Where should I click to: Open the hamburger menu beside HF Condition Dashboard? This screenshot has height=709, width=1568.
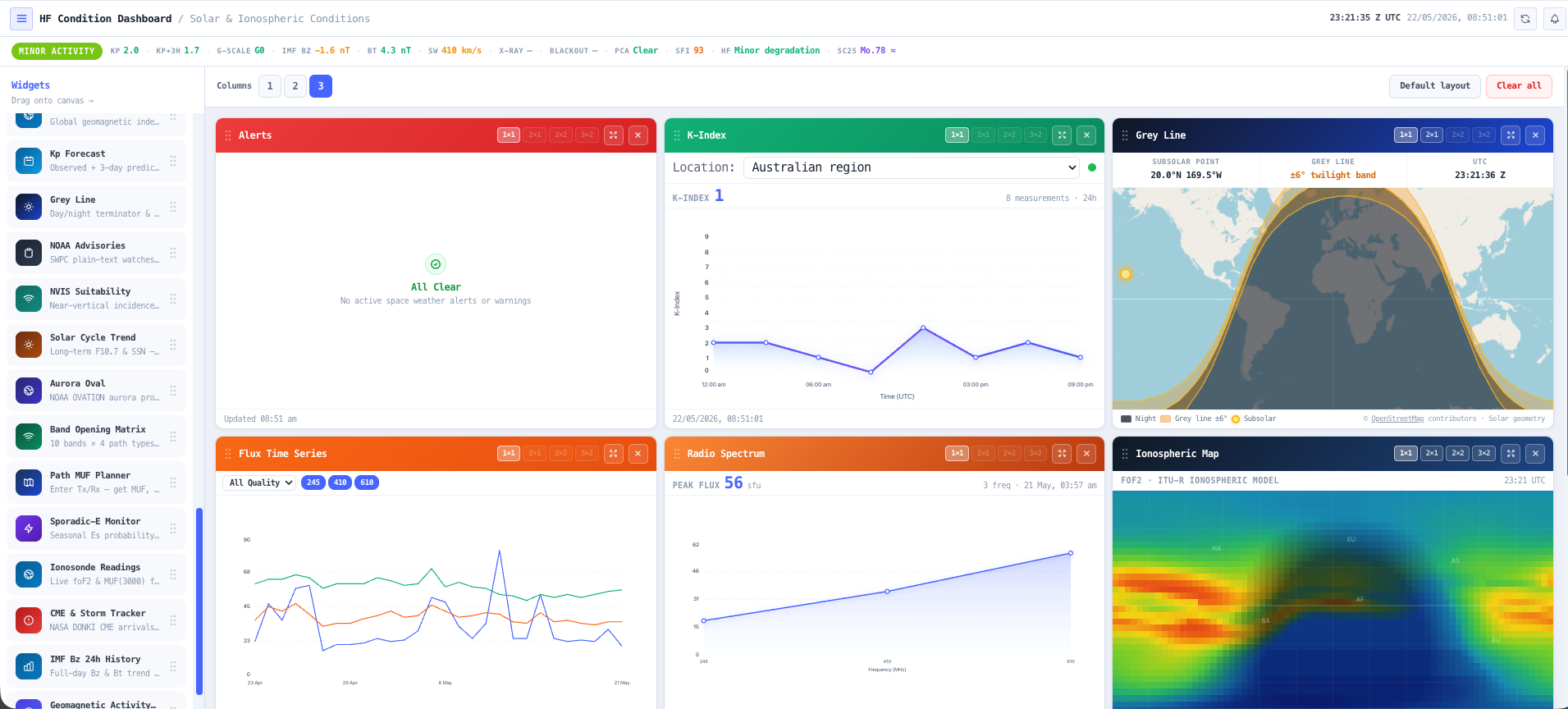[x=21, y=18]
